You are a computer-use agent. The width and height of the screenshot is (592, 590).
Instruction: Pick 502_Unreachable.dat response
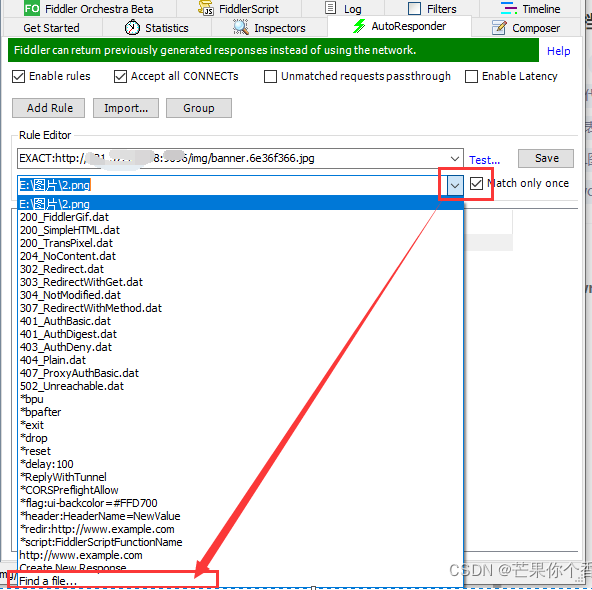click(x=240, y=386)
